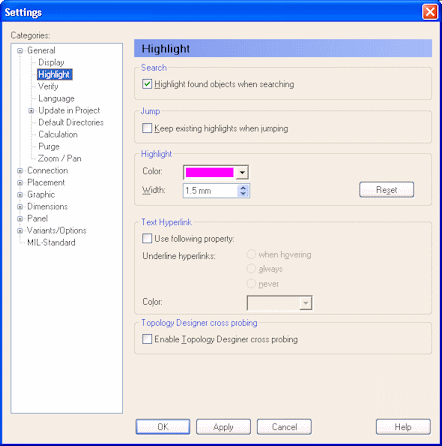Image resolution: width=442 pixels, height=446 pixels.
Task: Expand the Connection category
Action: pos(20,171)
